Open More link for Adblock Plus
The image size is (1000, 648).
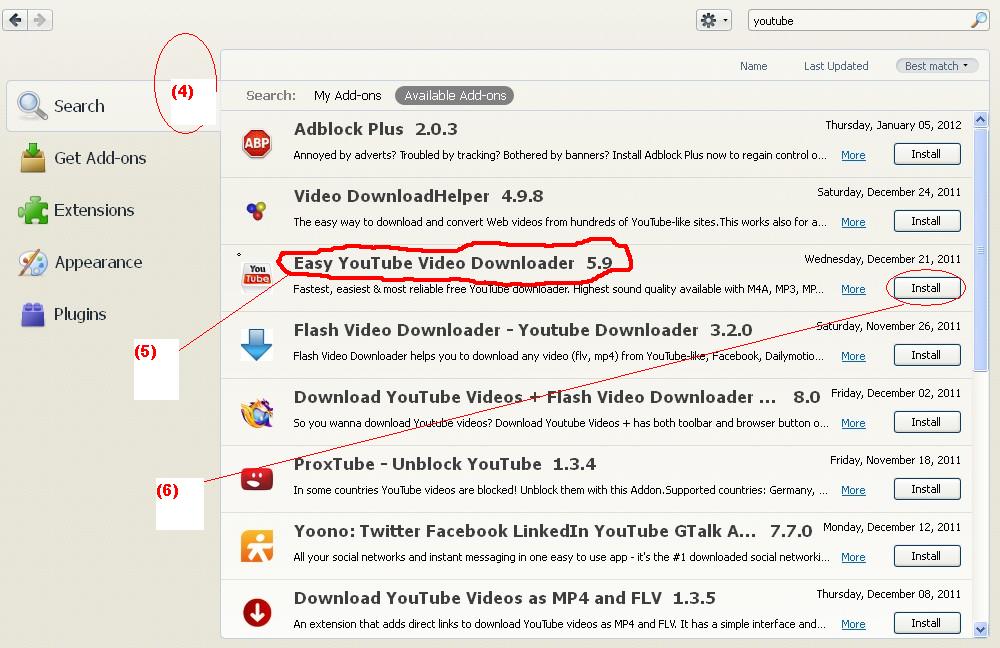click(x=853, y=155)
